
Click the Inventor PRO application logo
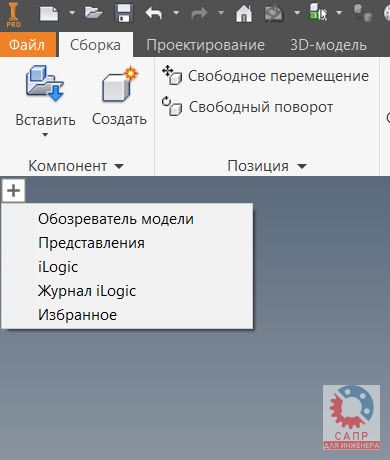(x=13, y=15)
